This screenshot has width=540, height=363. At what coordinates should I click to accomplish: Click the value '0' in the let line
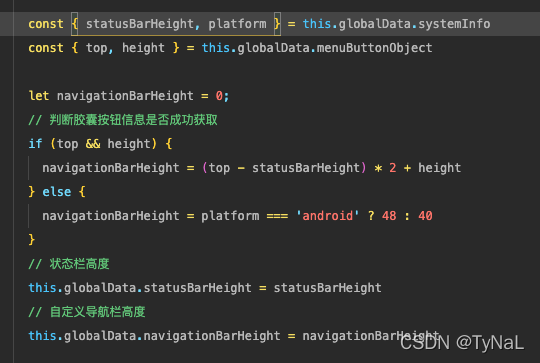coord(219,96)
